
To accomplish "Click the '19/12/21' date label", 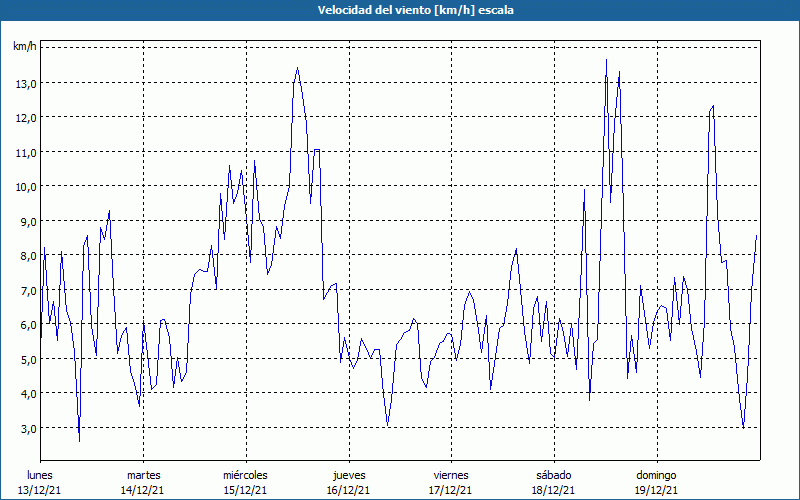I will click(x=657, y=490).
